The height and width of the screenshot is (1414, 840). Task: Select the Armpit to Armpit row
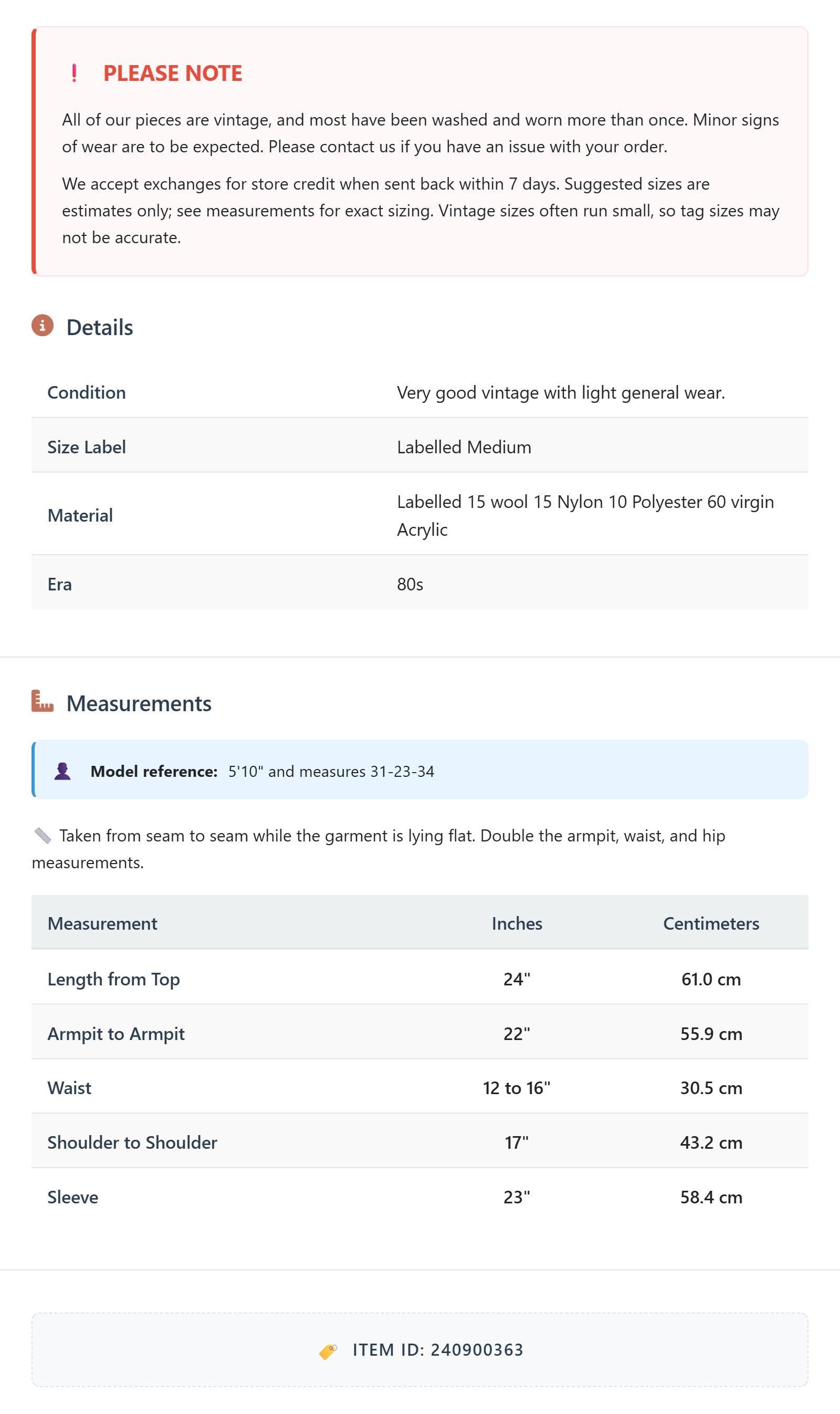(420, 1034)
